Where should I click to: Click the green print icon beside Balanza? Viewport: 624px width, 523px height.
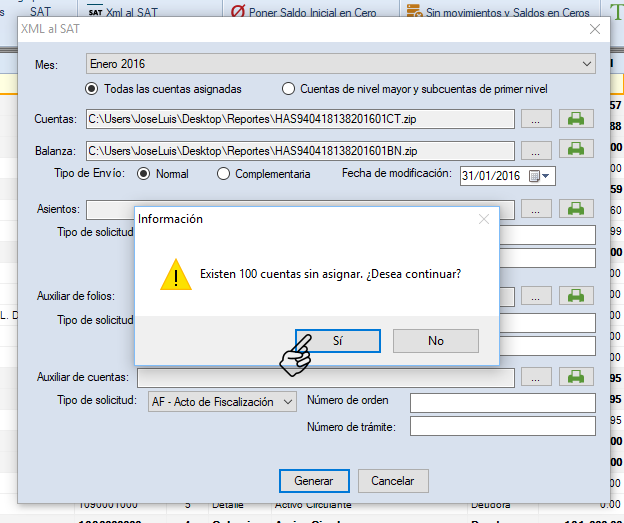click(575, 149)
